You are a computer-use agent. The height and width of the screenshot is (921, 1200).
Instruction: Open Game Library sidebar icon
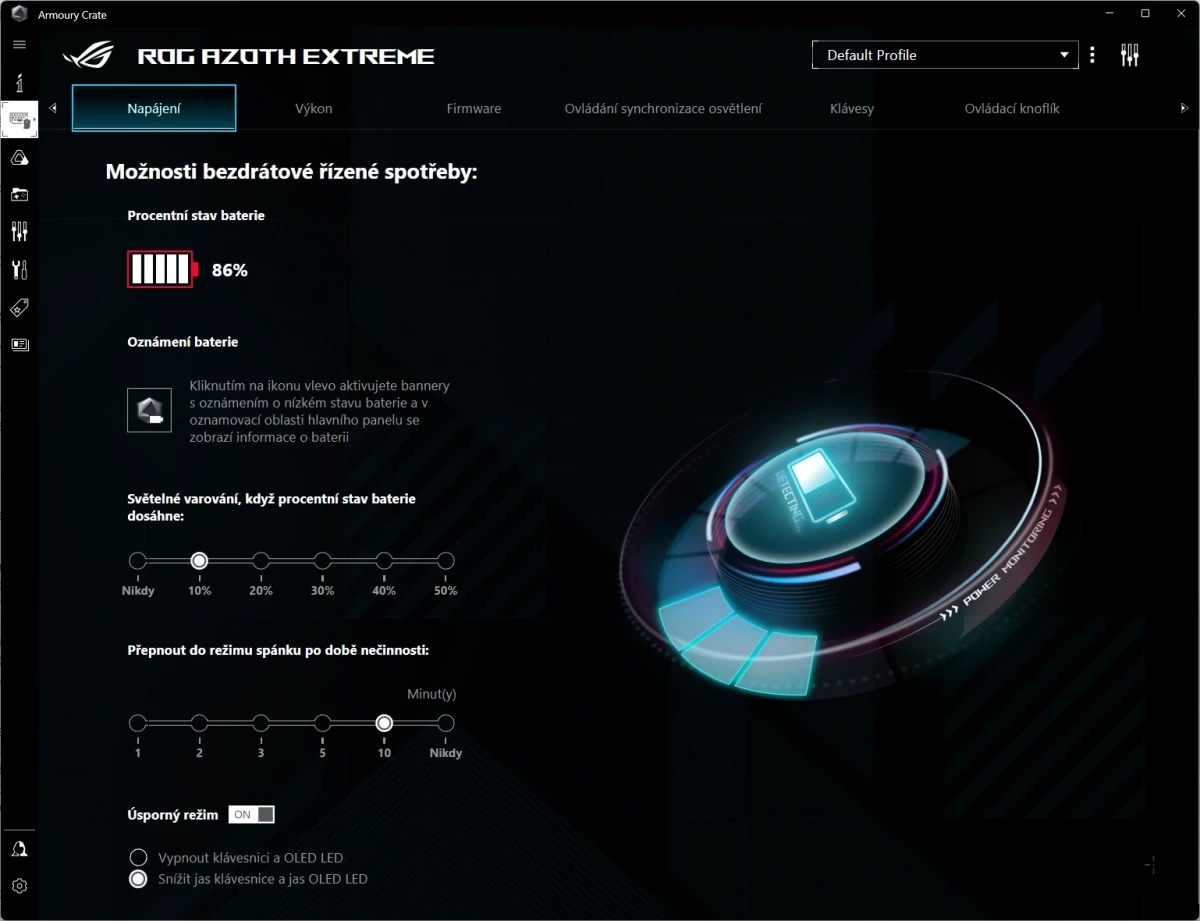tap(19, 194)
